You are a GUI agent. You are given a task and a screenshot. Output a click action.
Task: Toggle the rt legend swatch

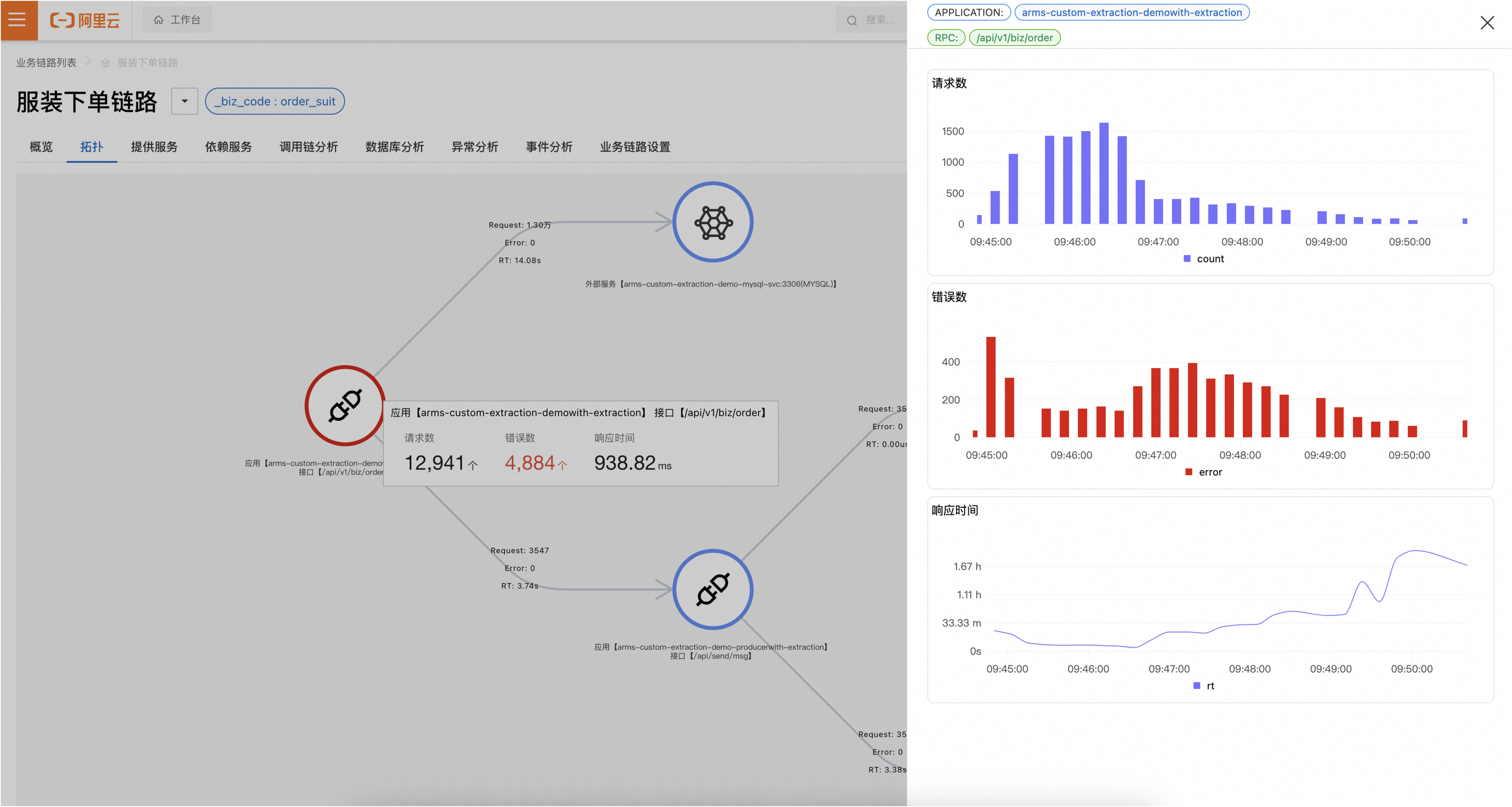1197,686
